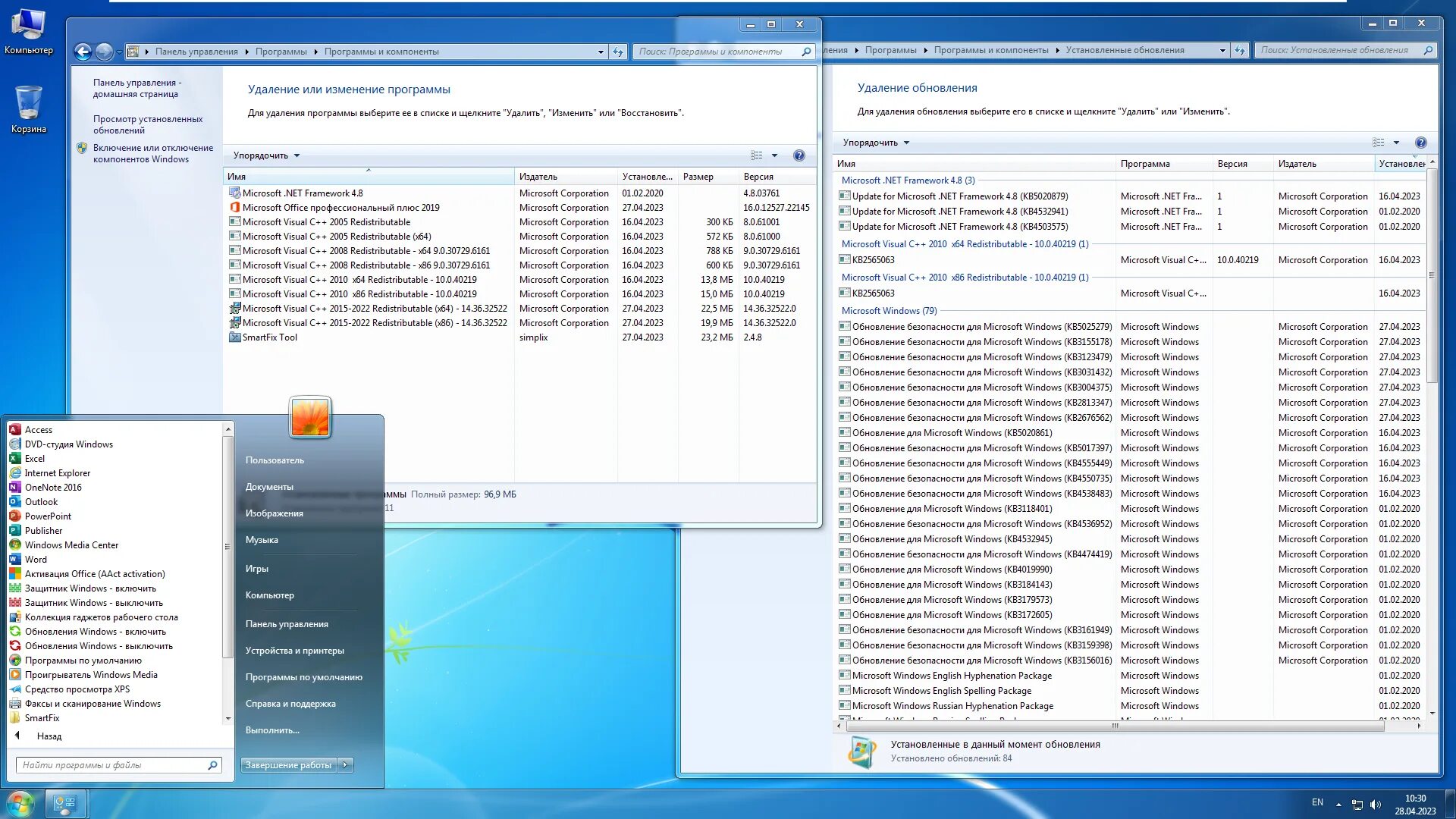Launch Outlook from Start menu
The image size is (1456, 819).
point(41,502)
